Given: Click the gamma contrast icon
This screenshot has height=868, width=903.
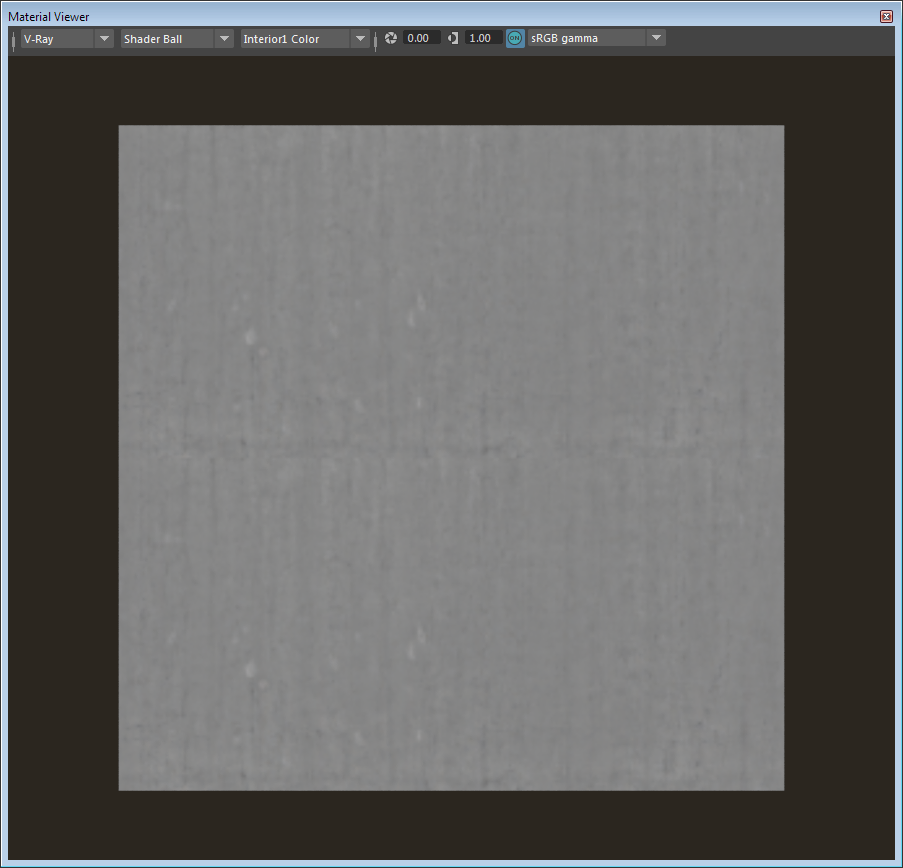Looking at the screenshot, I should 453,38.
